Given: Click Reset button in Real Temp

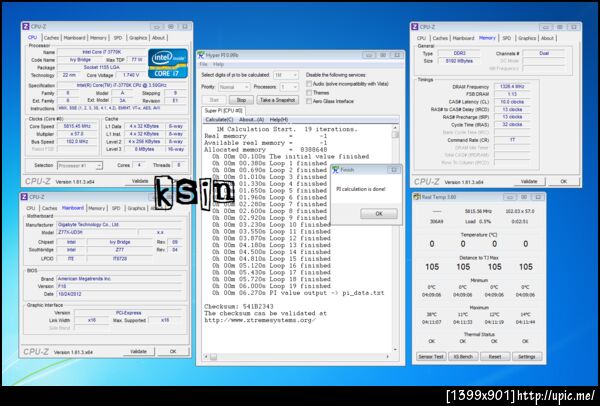Looking at the screenshot, I should [495, 357].
